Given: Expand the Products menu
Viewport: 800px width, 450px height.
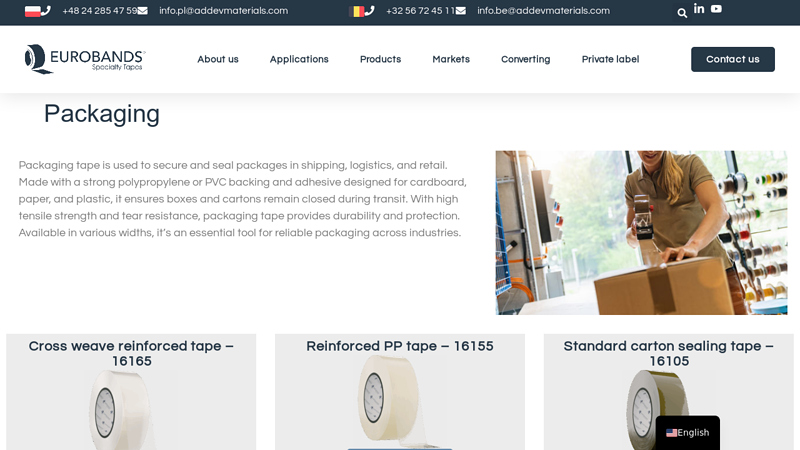Looking at the screenshot, I should (380, 59).
